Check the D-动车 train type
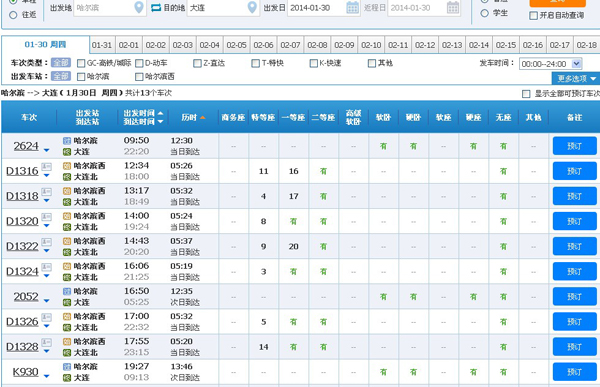This screenshot has width=600, height=387. point(139,63)
